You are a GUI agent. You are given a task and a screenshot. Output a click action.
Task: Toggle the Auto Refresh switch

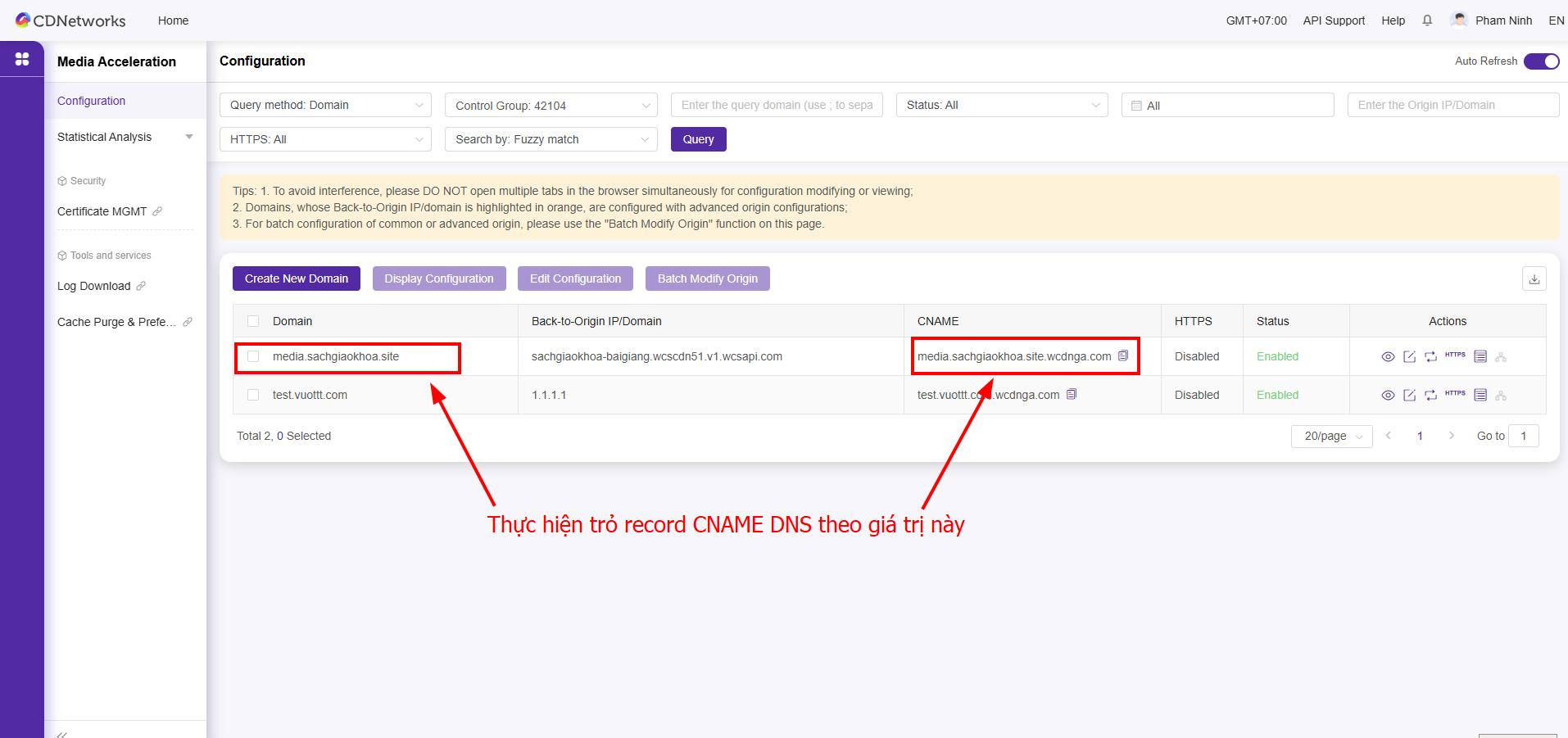(x=1540, y=61)
